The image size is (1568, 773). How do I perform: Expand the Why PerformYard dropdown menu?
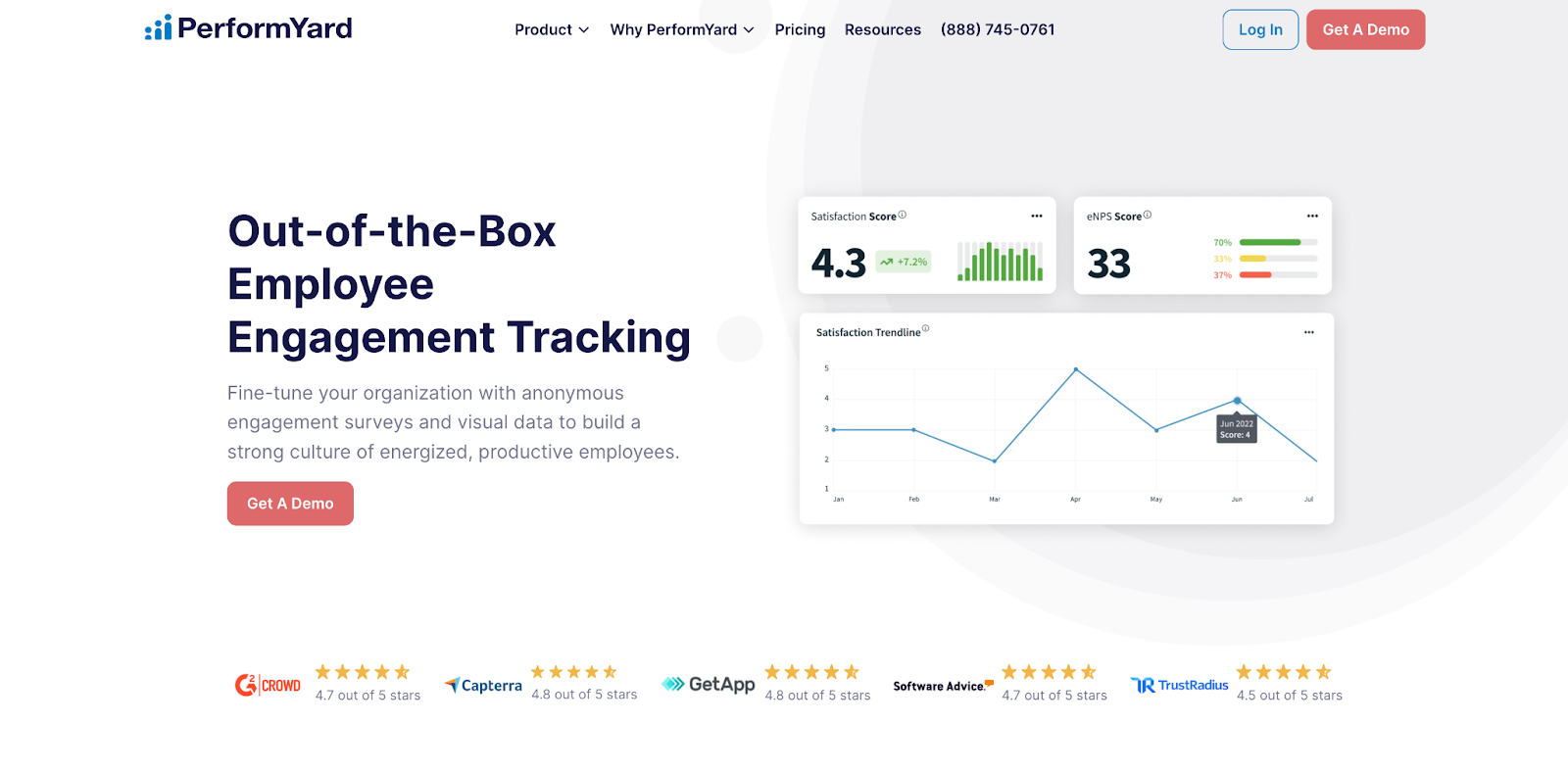click(x=682, y=29)
